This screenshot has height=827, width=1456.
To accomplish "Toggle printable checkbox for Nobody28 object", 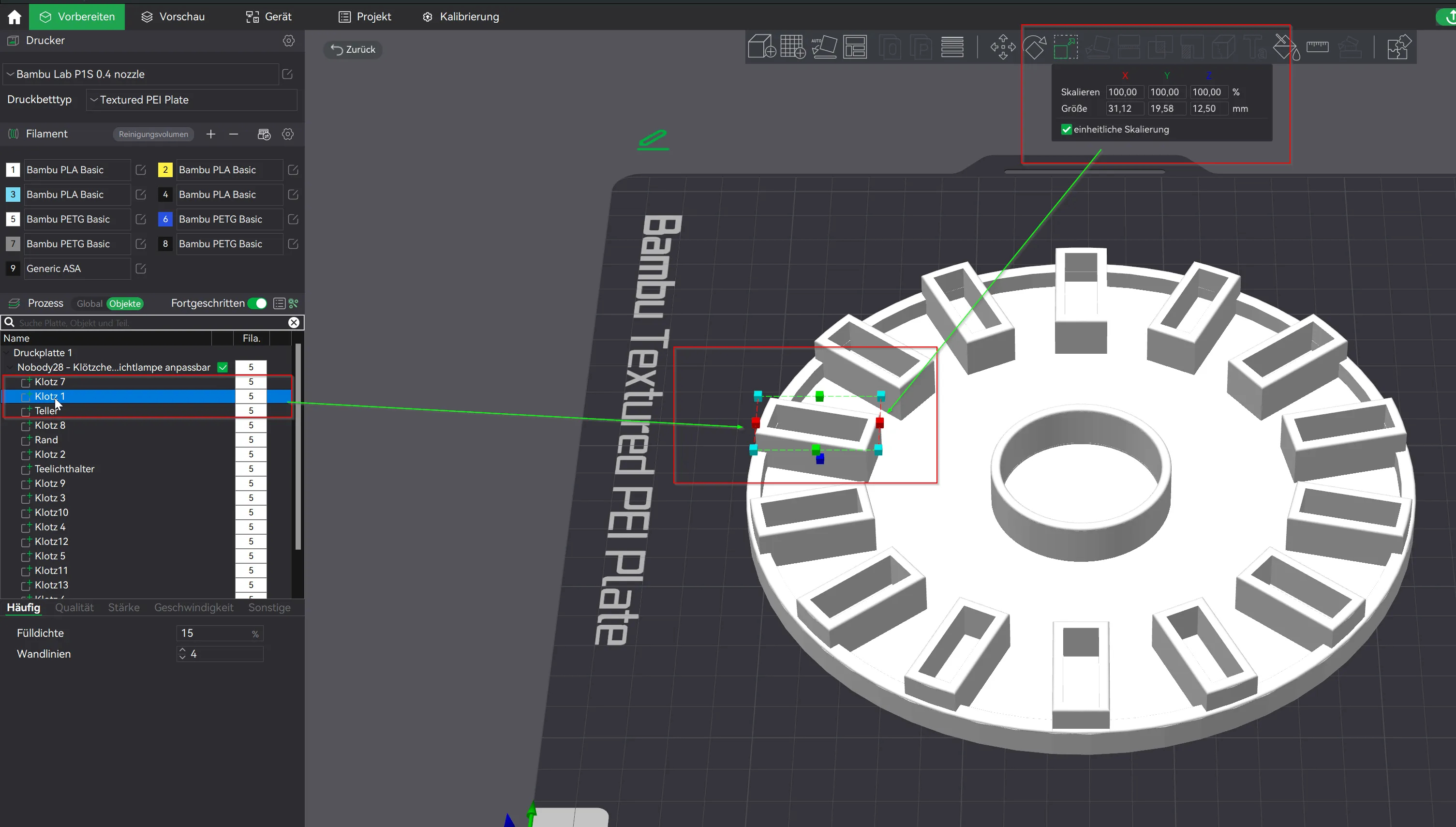I will [223, 367].
